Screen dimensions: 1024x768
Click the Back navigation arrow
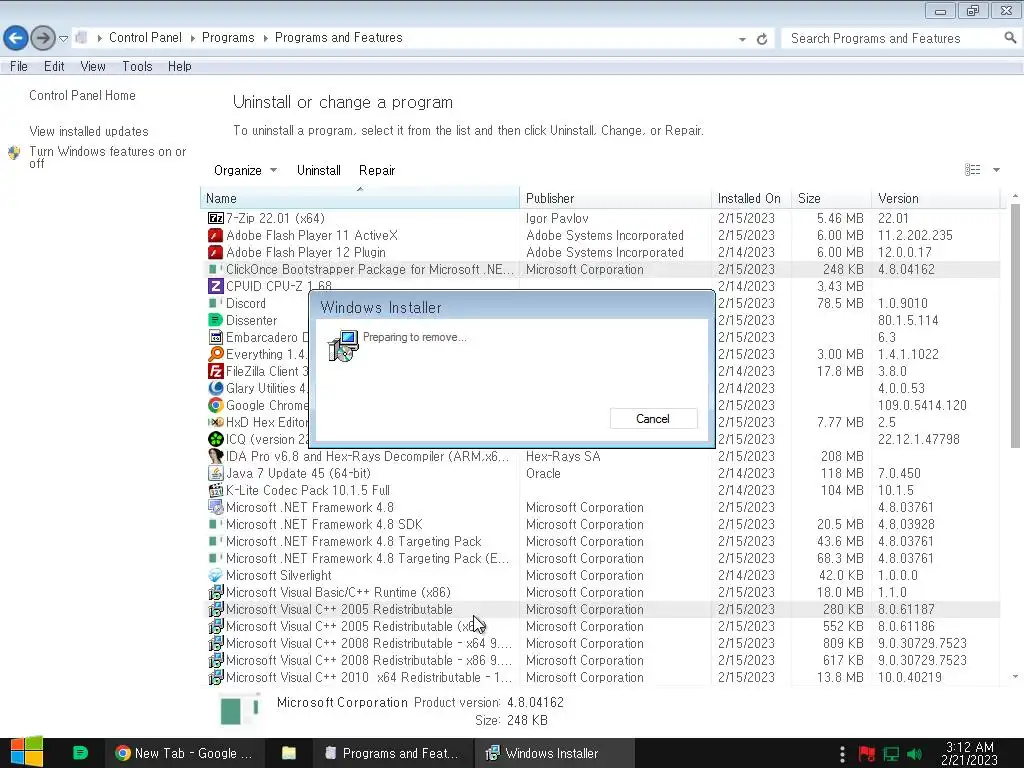point(16,38)
